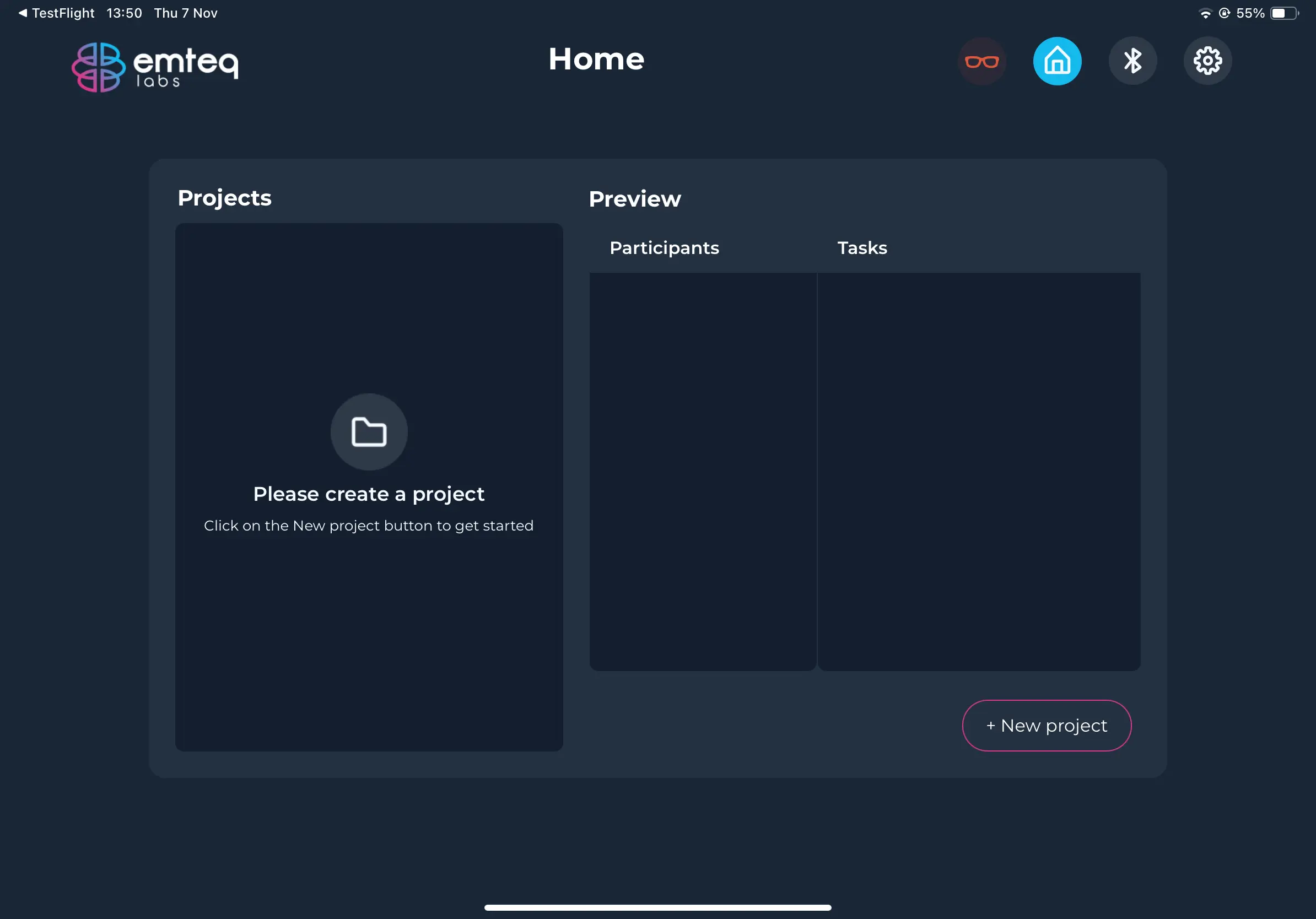
Task: Tap the iPad home indicator bar
Action: click(x=658, y=907)
